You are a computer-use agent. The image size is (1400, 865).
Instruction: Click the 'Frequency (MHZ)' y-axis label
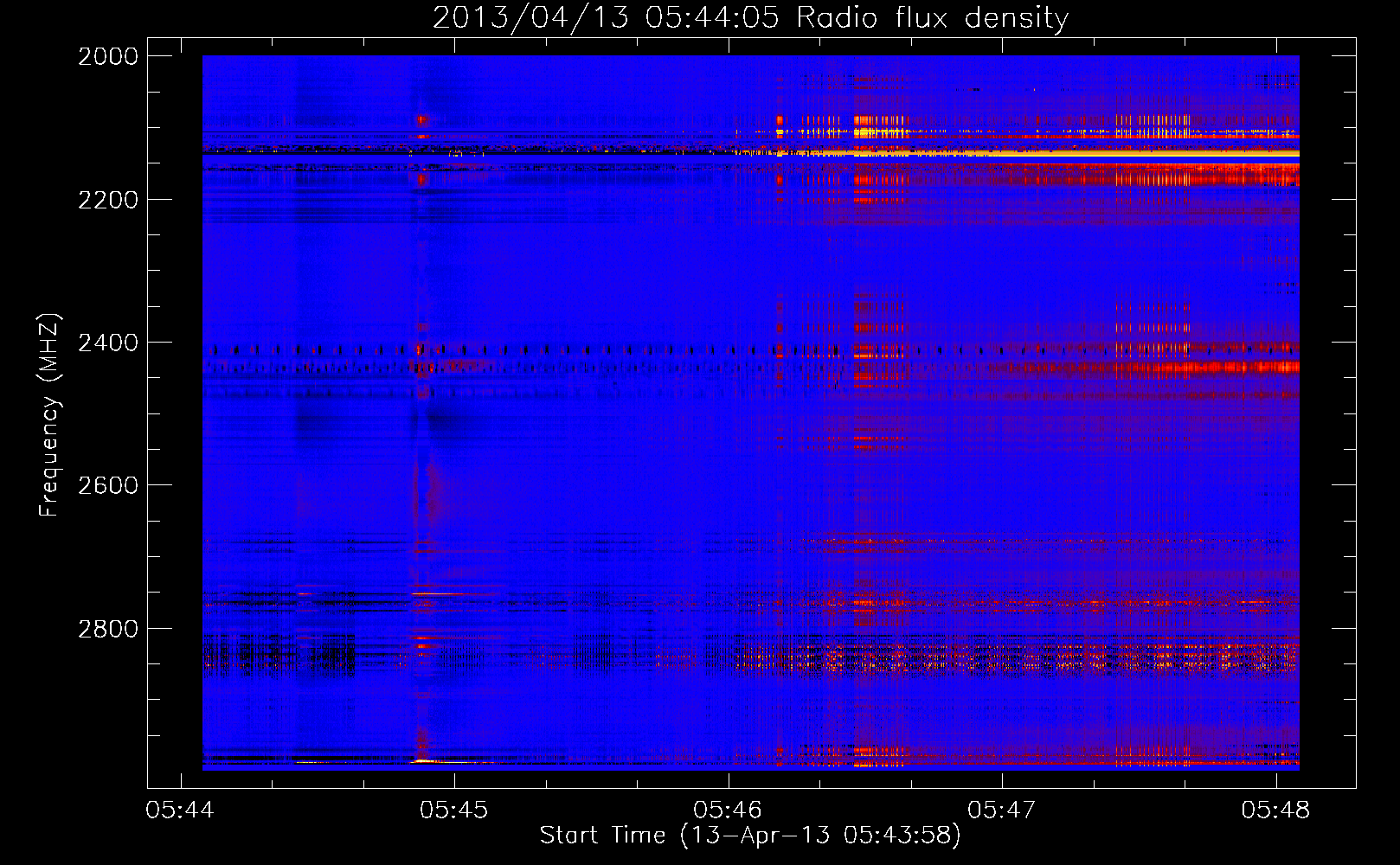coord(49,416)
